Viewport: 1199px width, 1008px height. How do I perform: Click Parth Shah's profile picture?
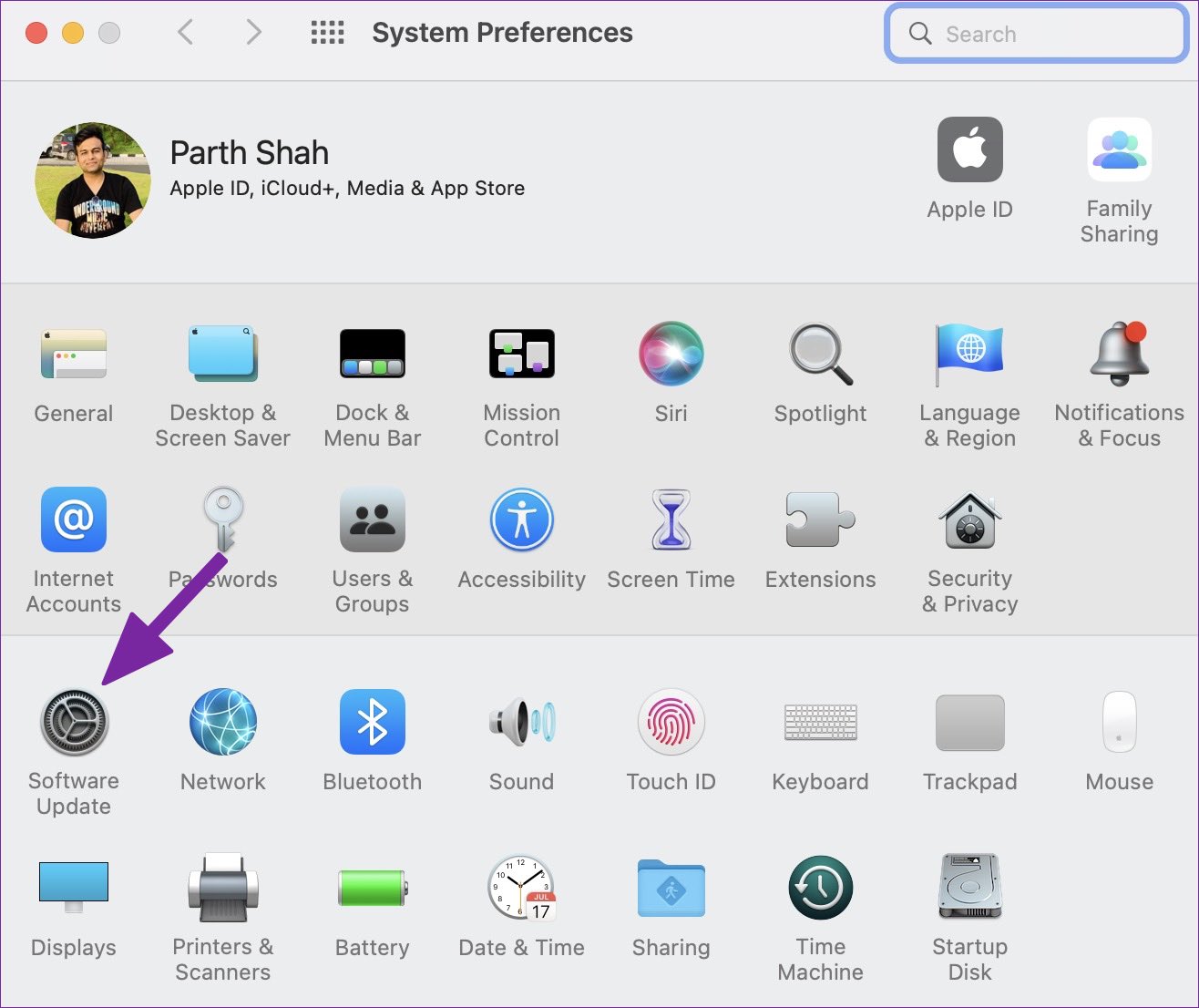(93, 180)
